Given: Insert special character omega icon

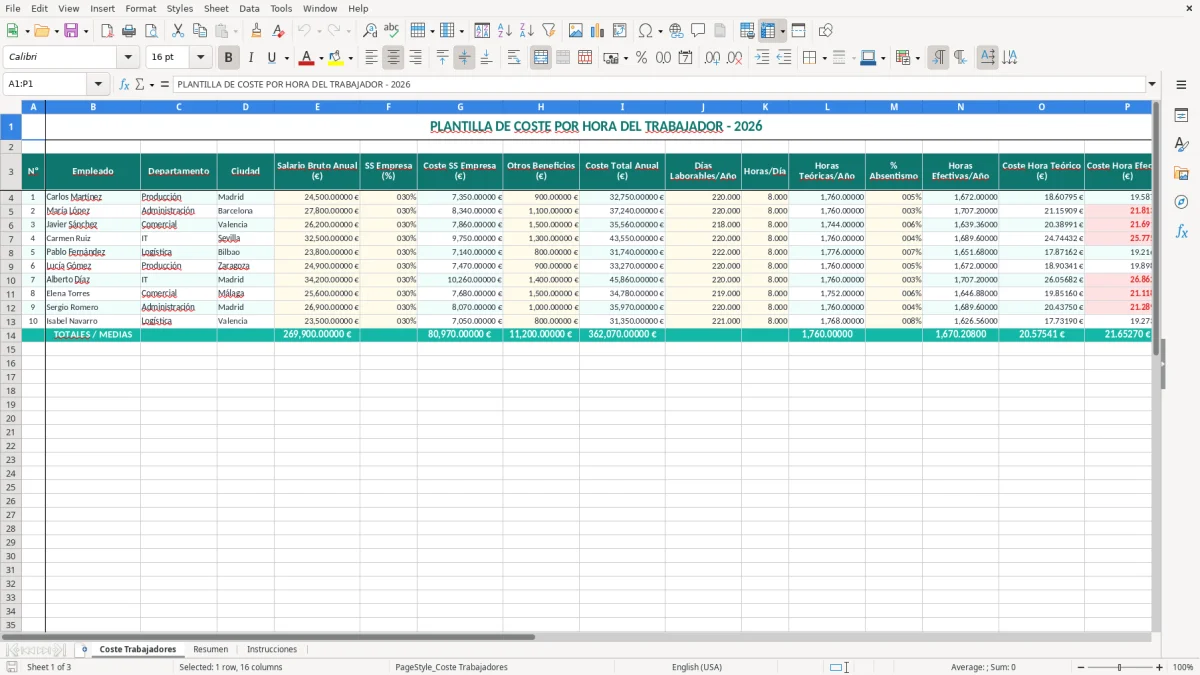Looking at the screenshot, I should pos(645,31).
